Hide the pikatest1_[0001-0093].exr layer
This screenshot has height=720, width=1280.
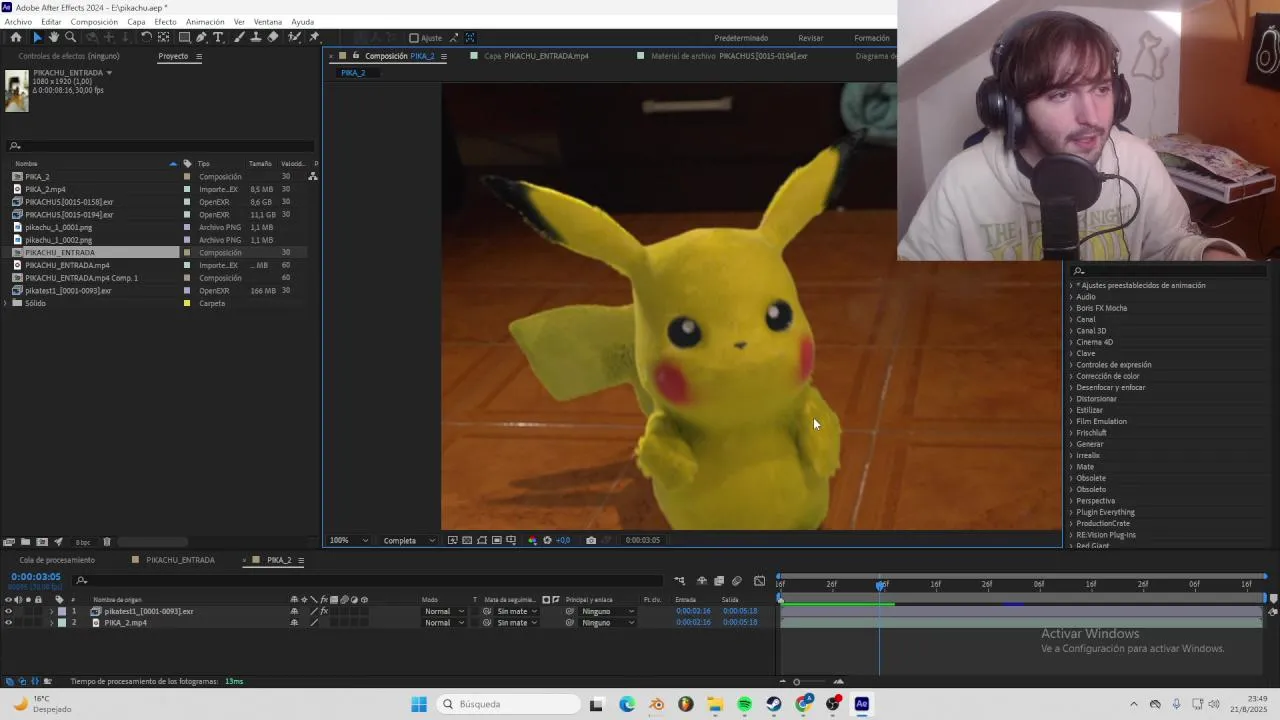(8, 611)
